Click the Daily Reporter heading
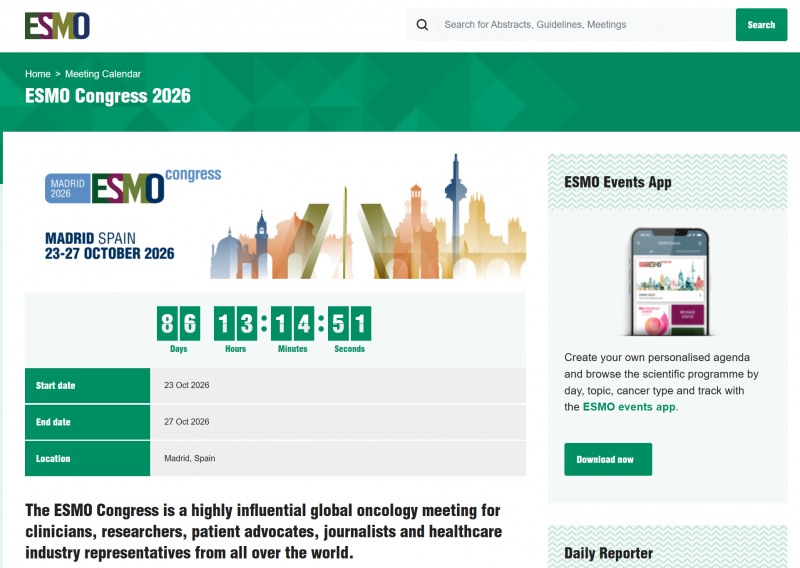800x568 pixels. 608,554
